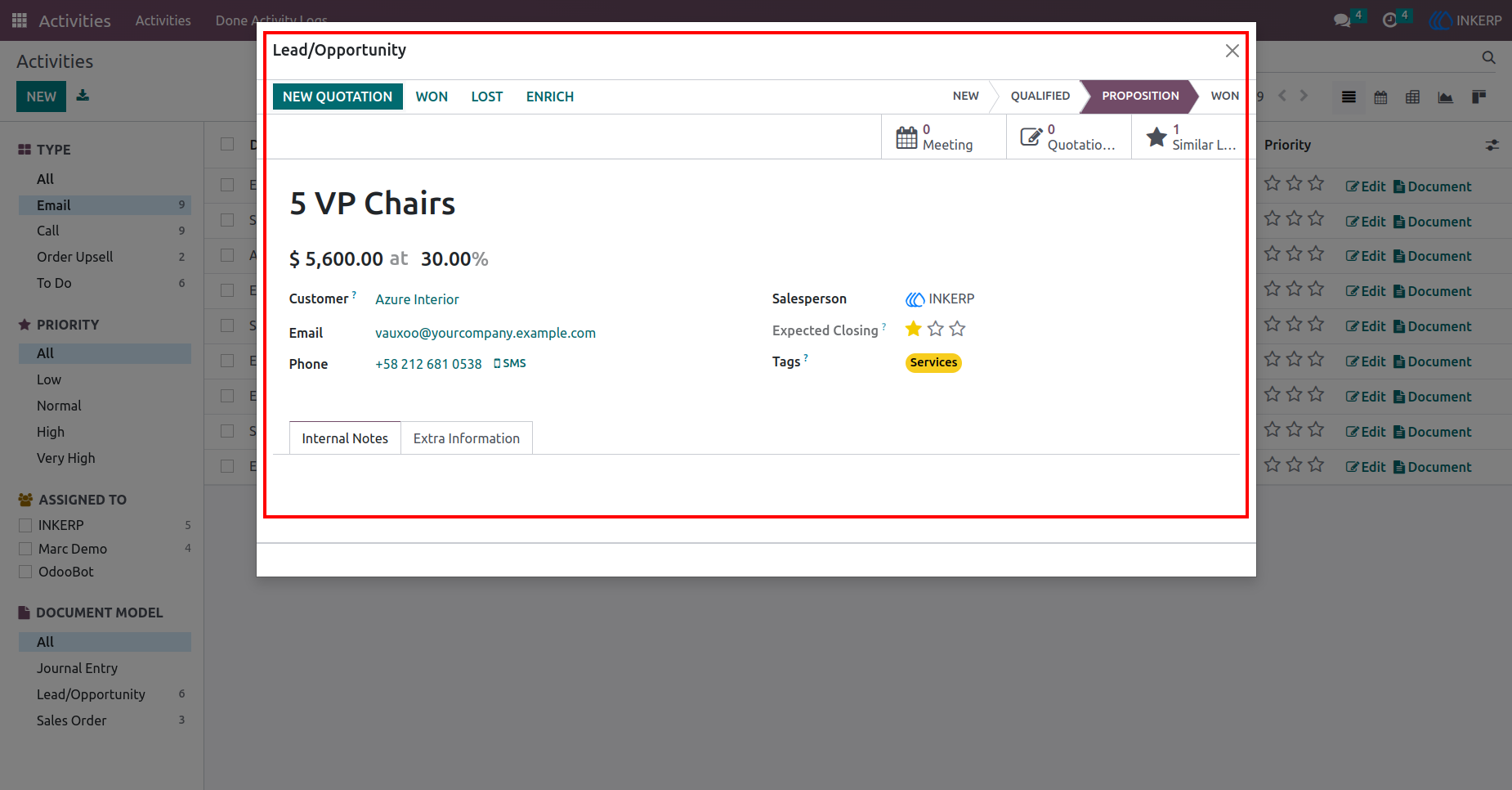Filter document model by Lead/Opportunity
The image size is (1512, 790).
click(x=105, y=694)
